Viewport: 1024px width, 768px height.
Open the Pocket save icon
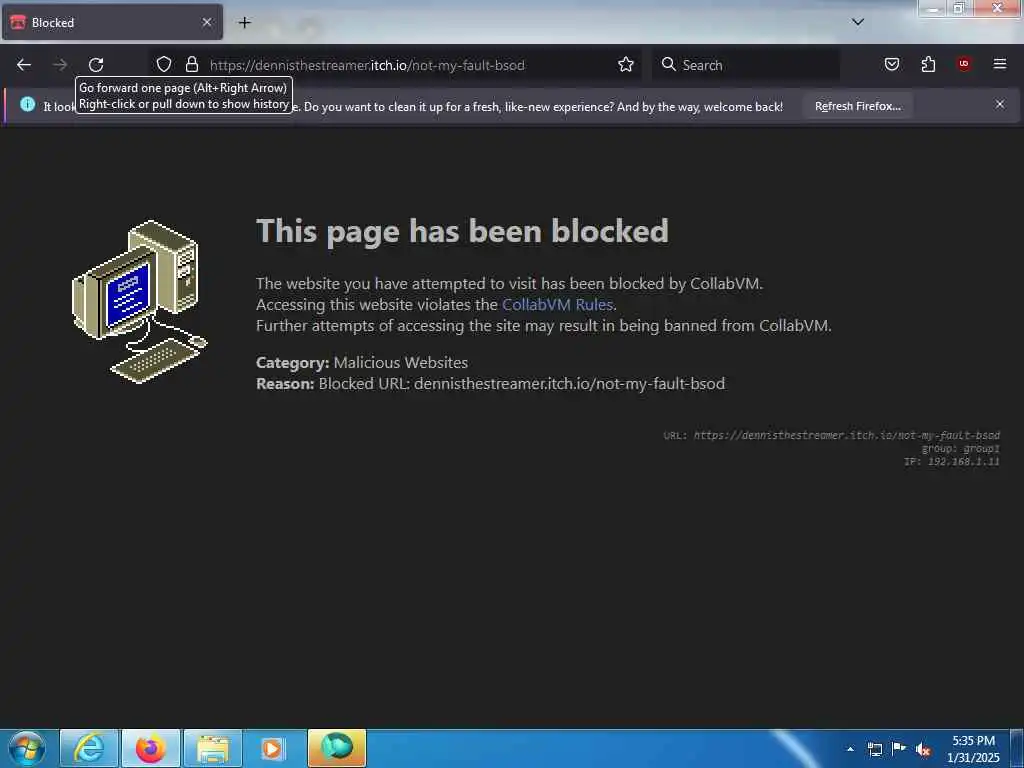pos(892,64)
